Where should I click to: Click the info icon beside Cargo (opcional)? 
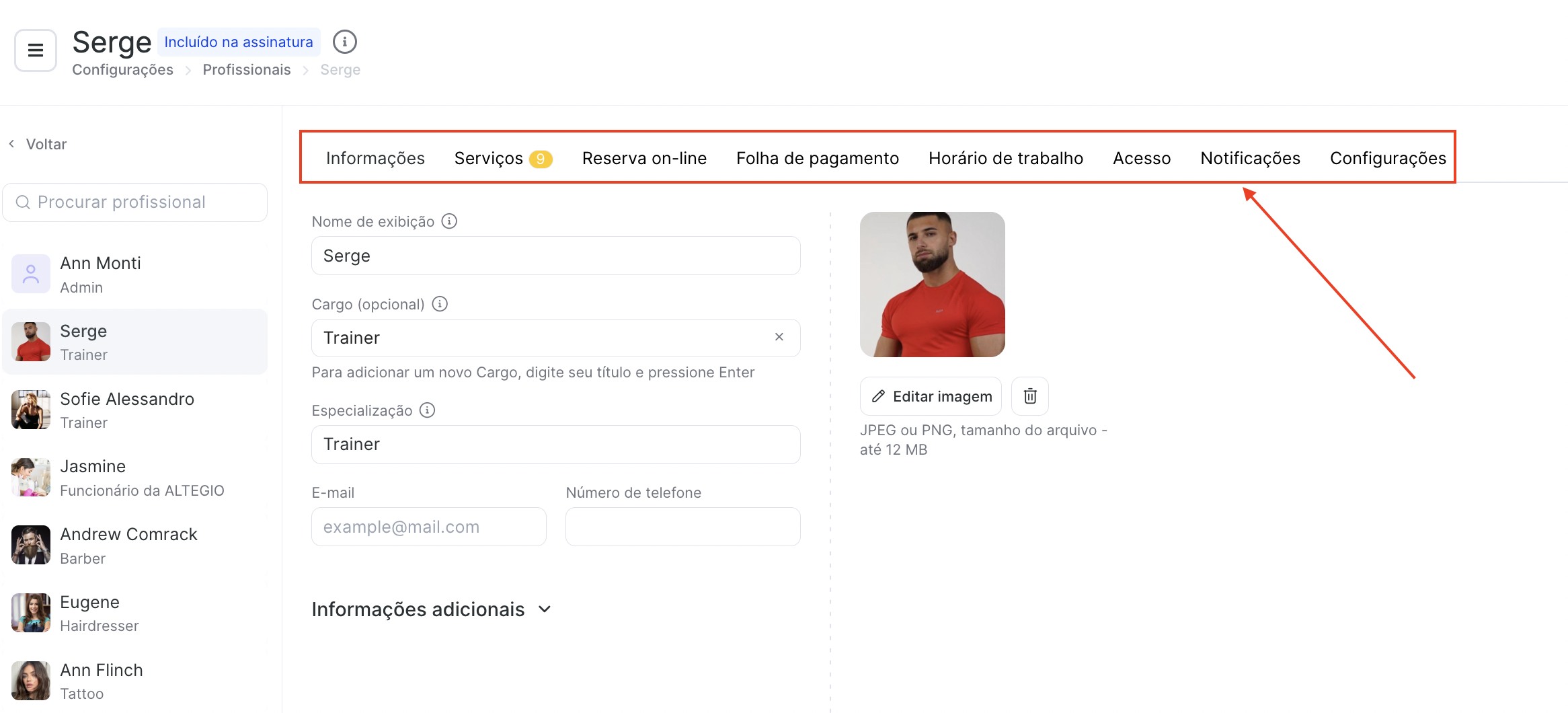[x=440, y=304]
